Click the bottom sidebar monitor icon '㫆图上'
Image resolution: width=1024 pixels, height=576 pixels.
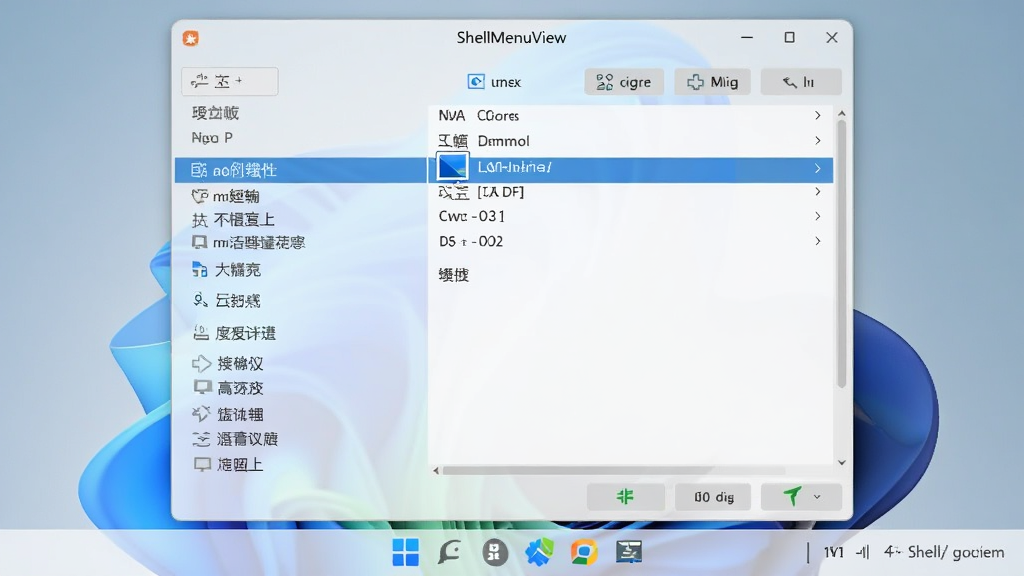point(202,464)
